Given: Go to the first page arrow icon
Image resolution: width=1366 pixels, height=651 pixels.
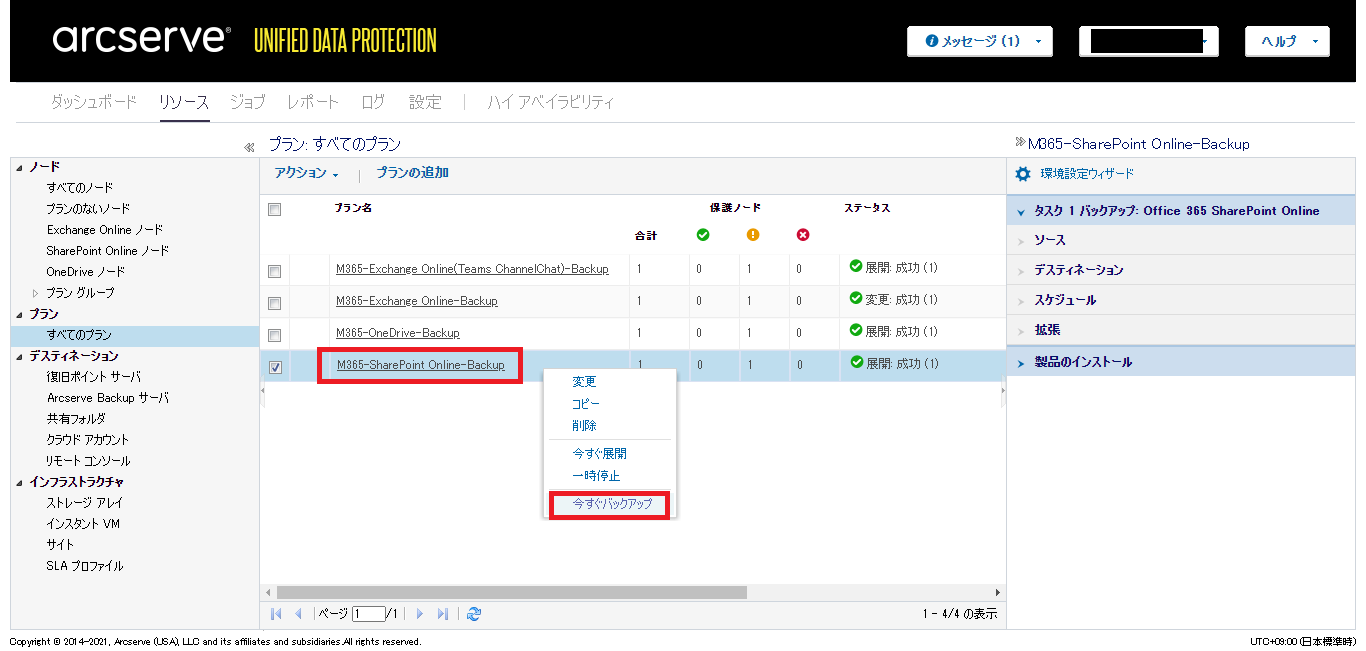Looking at the screenshot, I should click(277, 614).
